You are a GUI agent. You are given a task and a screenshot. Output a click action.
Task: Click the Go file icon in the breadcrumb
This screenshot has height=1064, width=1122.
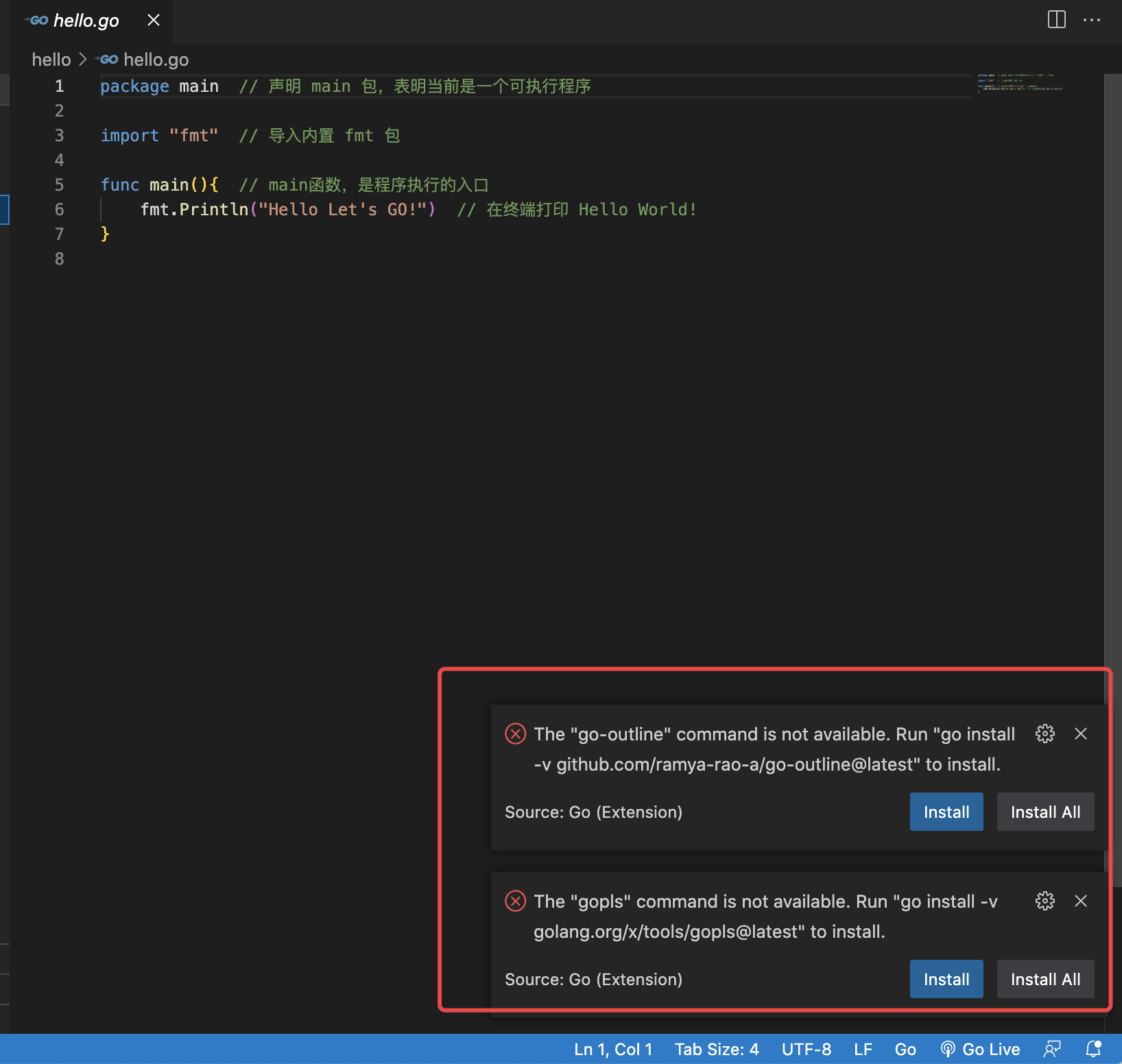[107, 59]
